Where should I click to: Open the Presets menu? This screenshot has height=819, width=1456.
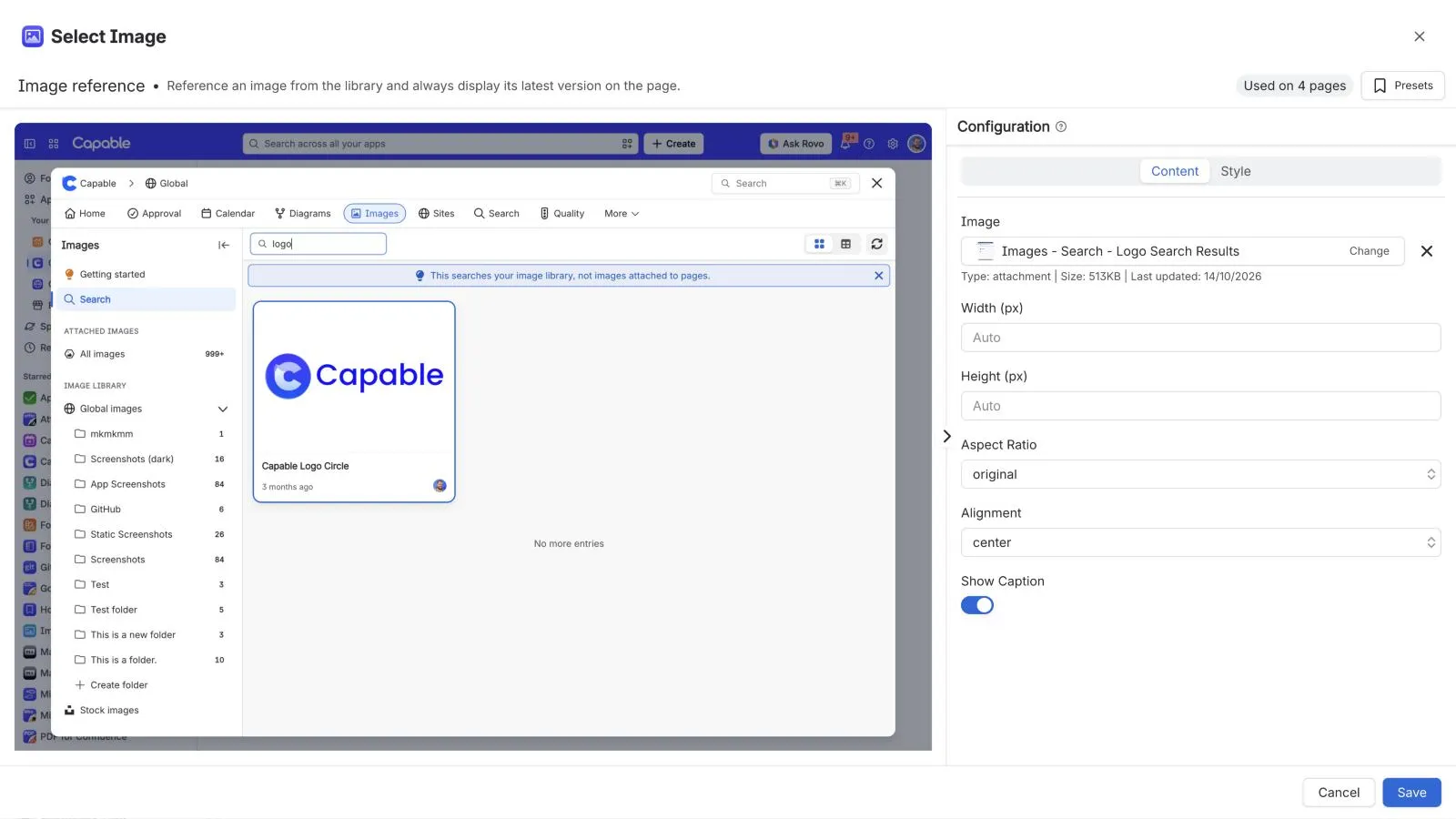click(1402, 86)
